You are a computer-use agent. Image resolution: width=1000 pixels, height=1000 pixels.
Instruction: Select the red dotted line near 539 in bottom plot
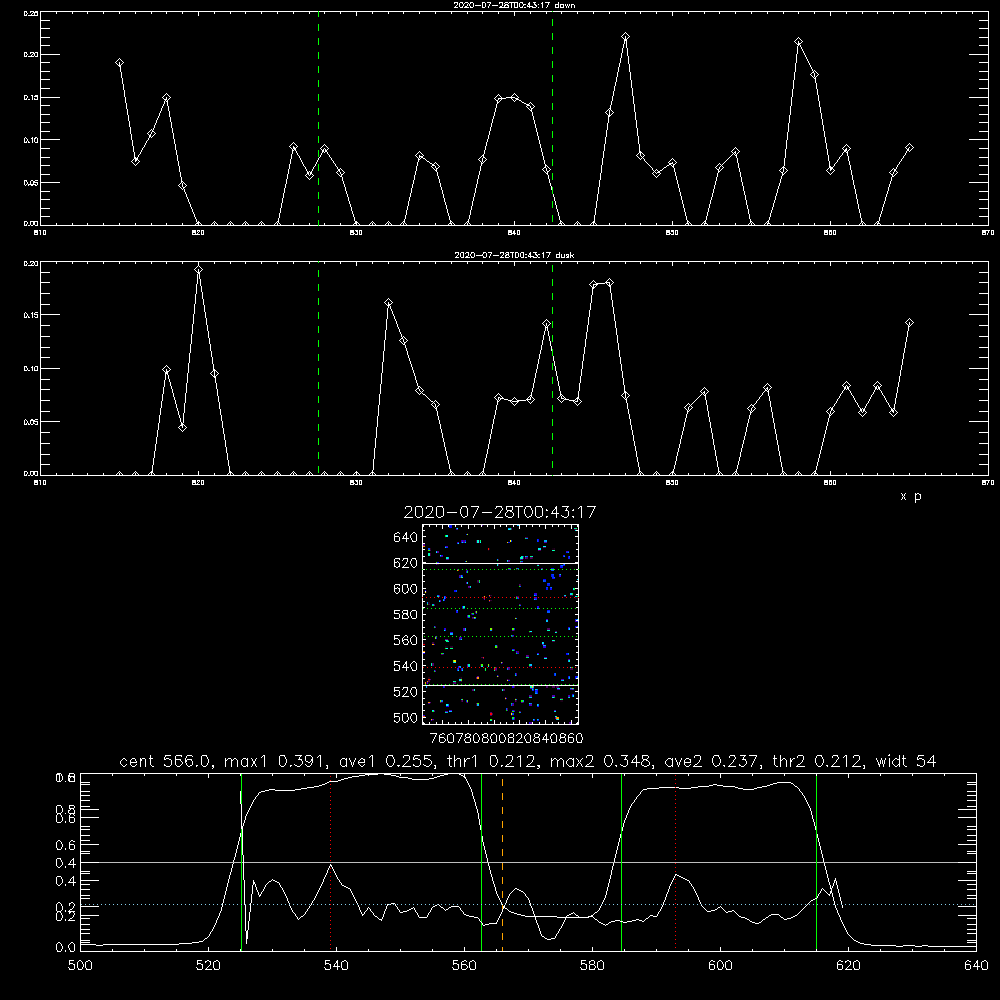(x=330, y=864)
